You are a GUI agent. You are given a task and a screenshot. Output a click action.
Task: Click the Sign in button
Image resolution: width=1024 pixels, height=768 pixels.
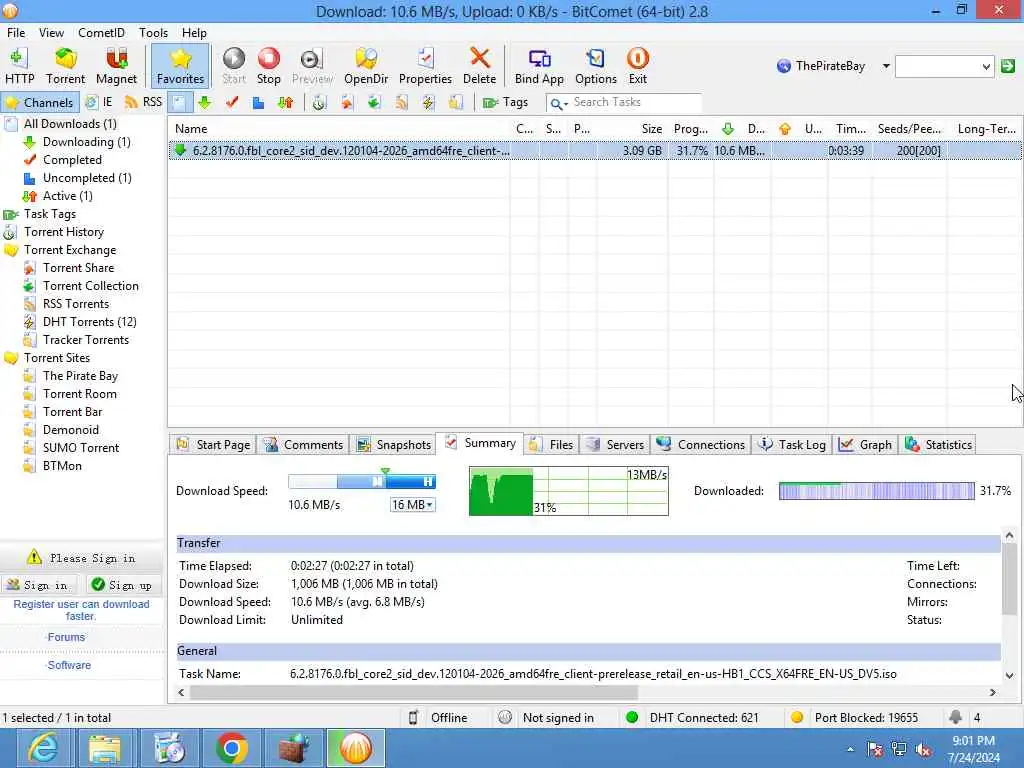39,585
